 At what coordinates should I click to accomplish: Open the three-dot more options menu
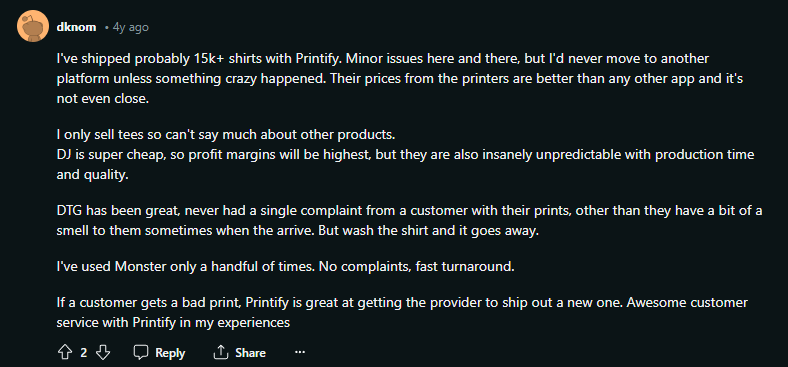(x=300, y=352)
